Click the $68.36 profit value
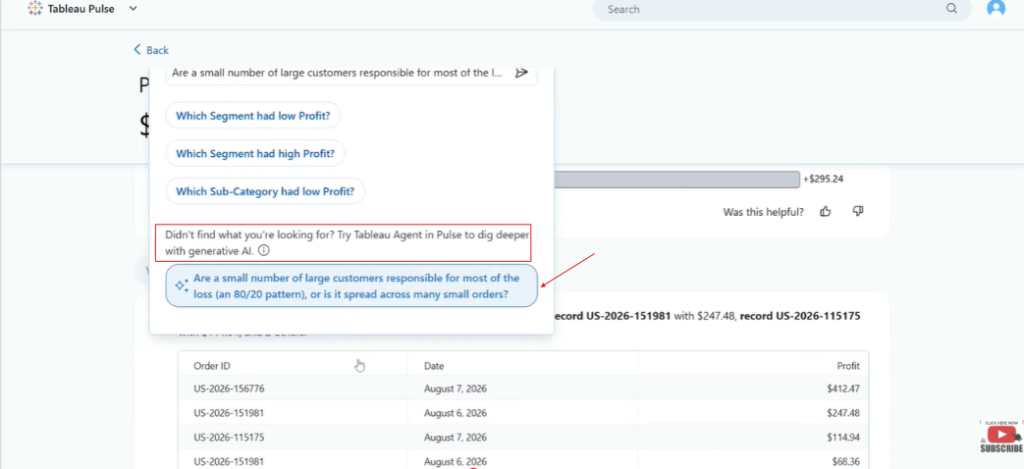This screenshot has height=469, width=1024. [x=846, y=461]
